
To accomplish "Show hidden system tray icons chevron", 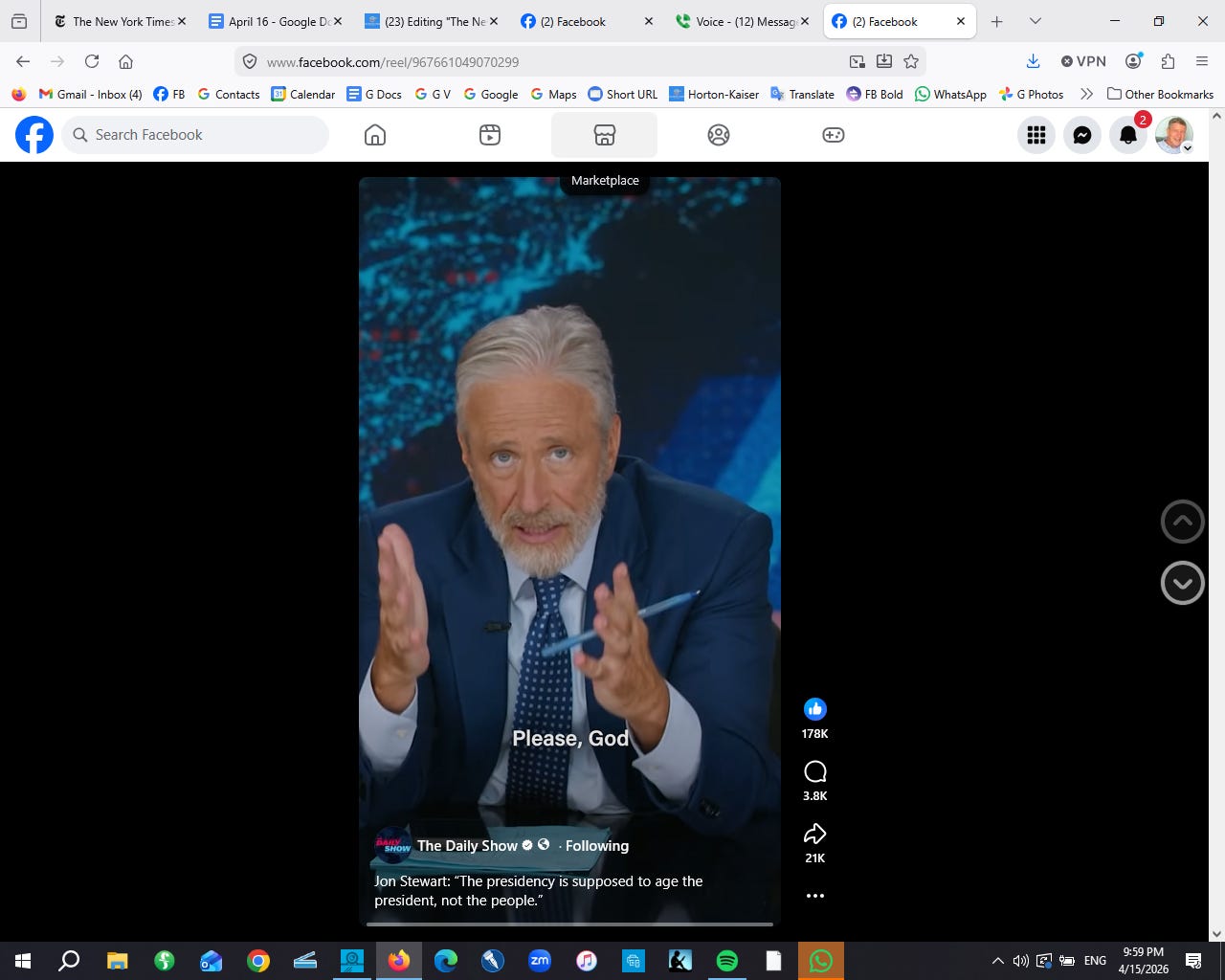I will 997,961.
